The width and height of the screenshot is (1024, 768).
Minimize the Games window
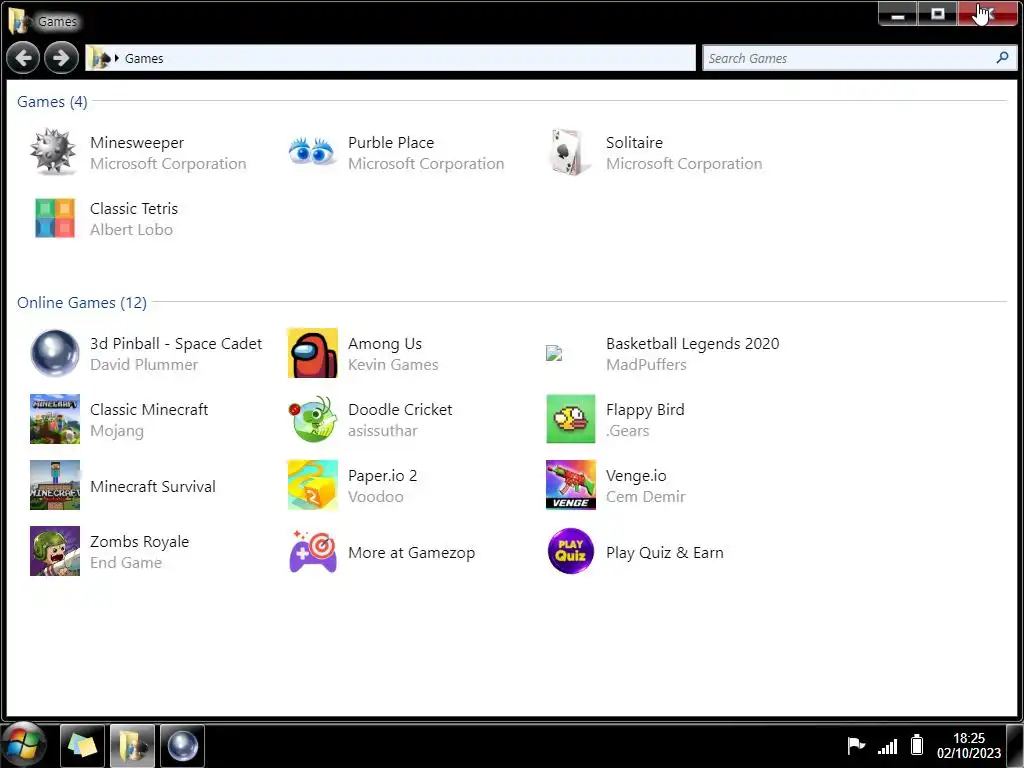tap(898, 14)
